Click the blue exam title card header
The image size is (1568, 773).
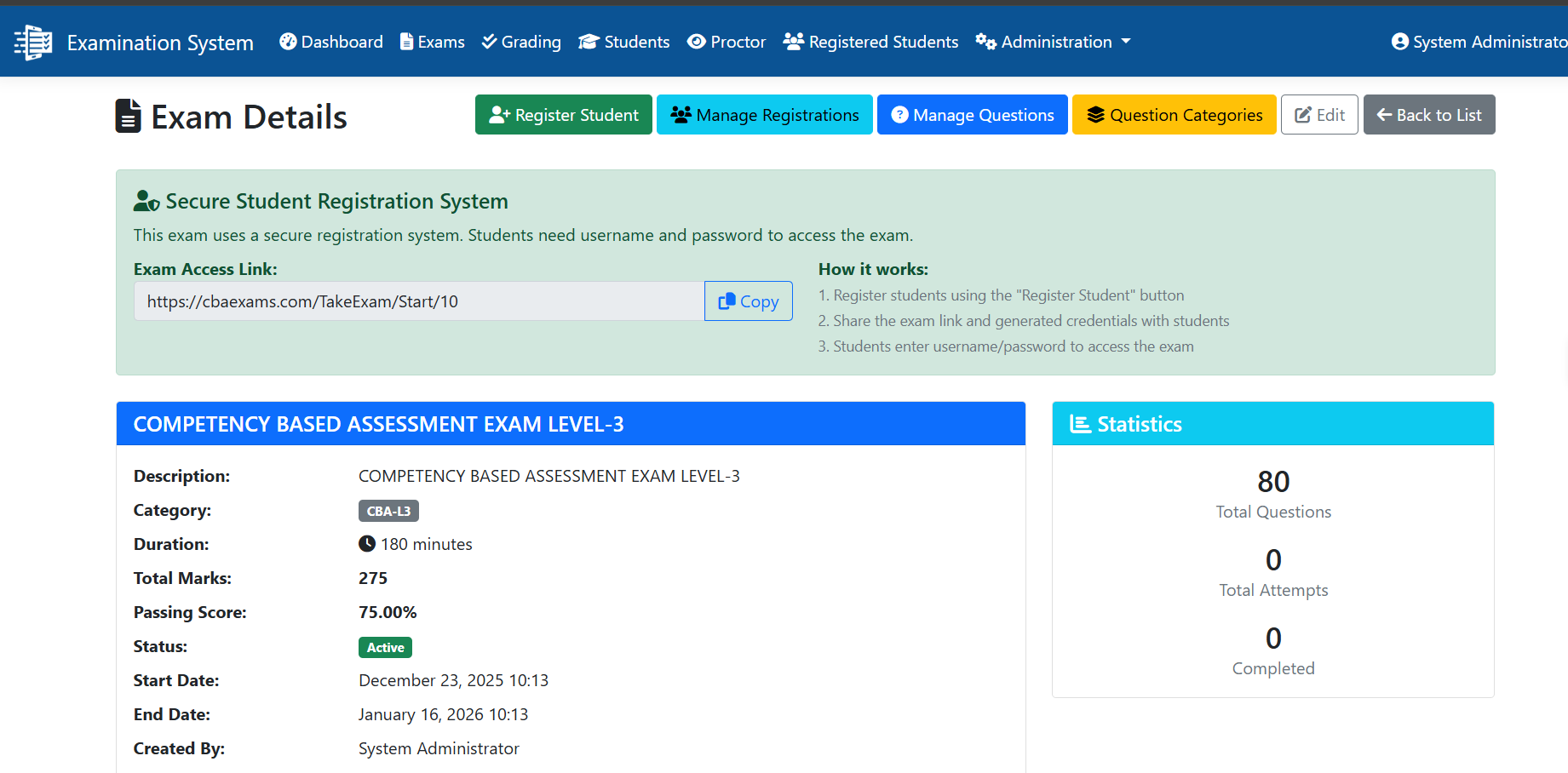pyautogui.click(x=571, y=424)
